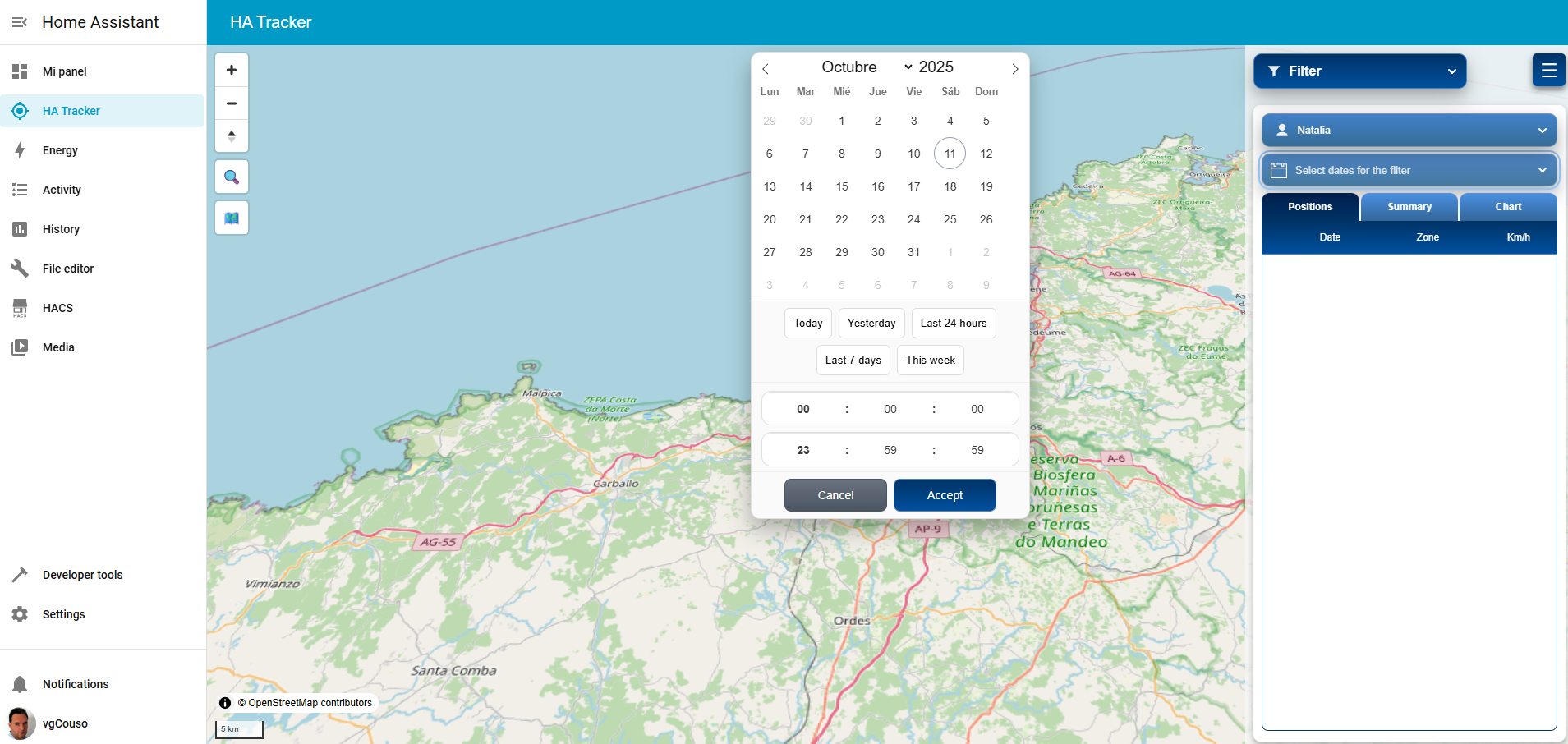Image resolution: width=1568 pixels, height=744 pixels.
Task: Open the Media browser
Action: [x=103, y=347]
